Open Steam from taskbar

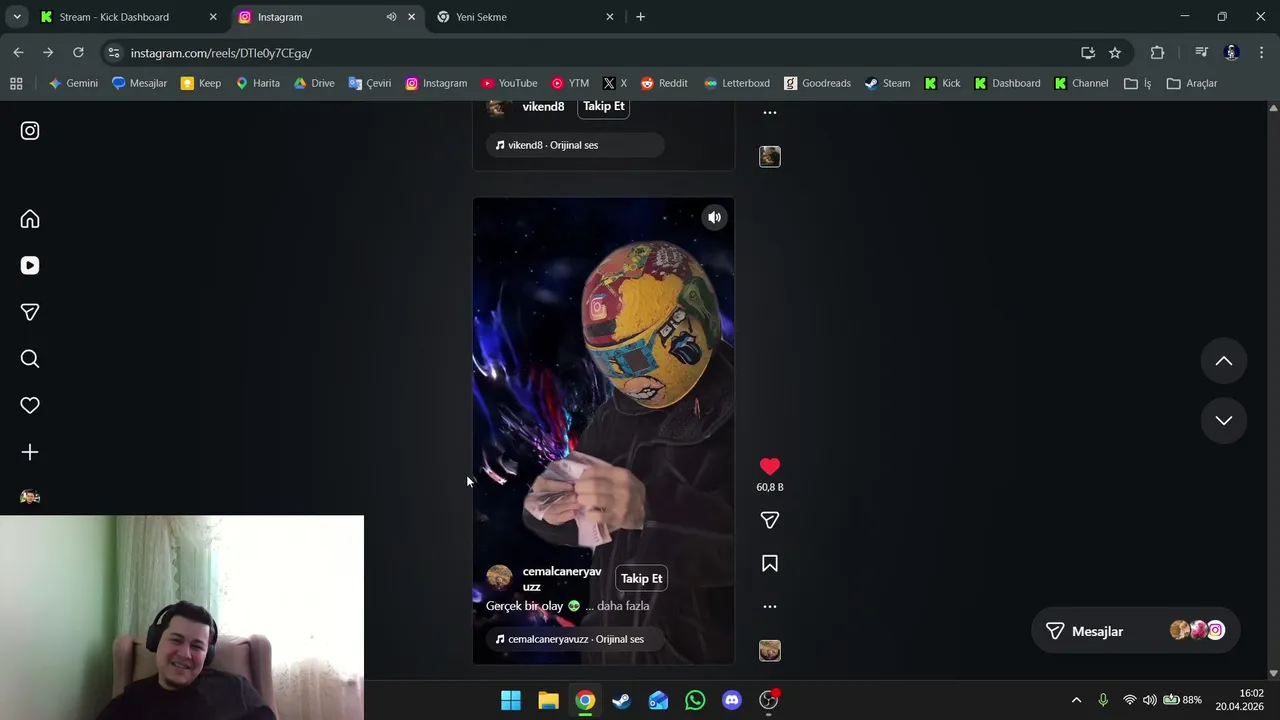pyautogui.click(x=621, y=700)
